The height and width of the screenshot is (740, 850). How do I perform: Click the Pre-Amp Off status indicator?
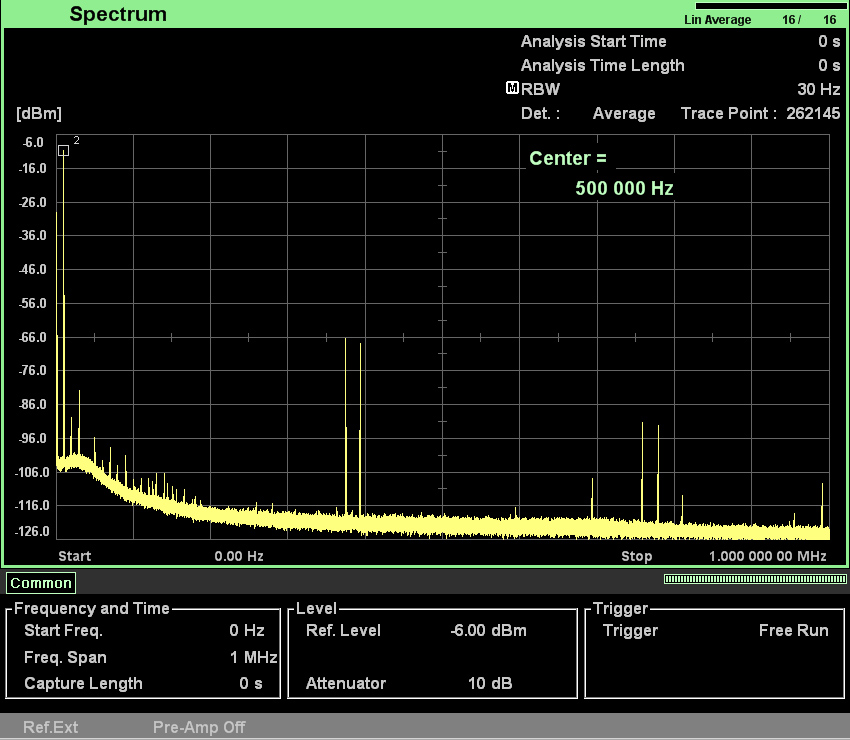[x=199, y=727]
